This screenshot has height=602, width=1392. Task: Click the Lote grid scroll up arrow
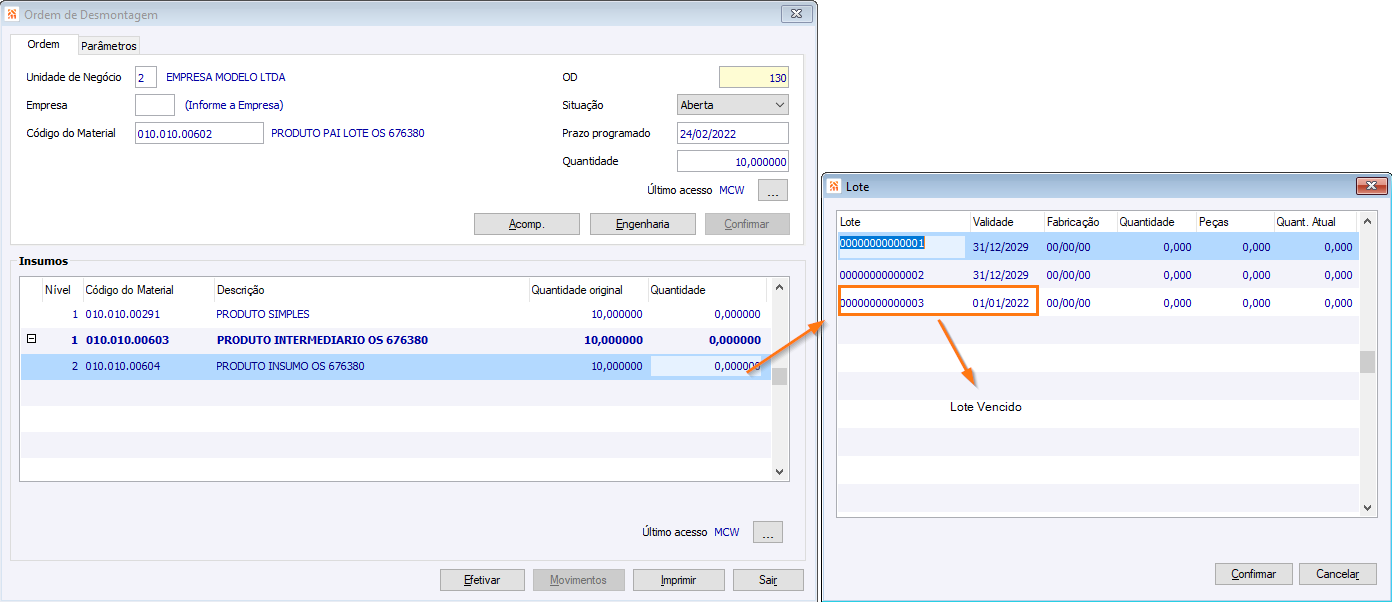pos(1368,221)
